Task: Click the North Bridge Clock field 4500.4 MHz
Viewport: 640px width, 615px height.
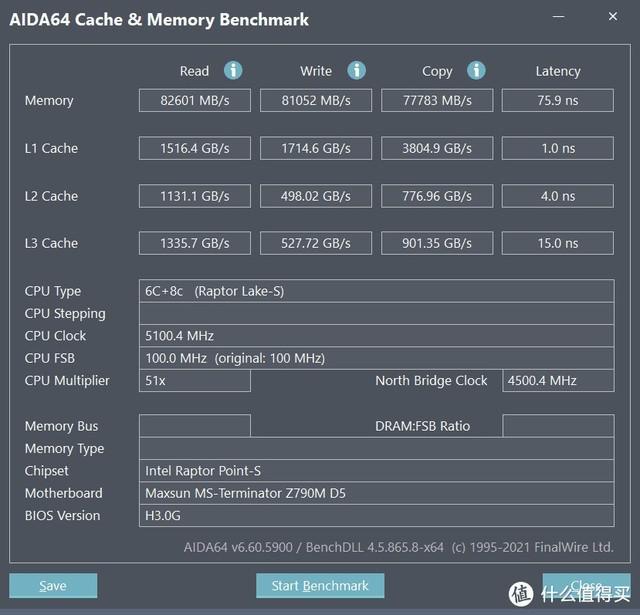Action: pyautogui.click(x=558, y=381)
